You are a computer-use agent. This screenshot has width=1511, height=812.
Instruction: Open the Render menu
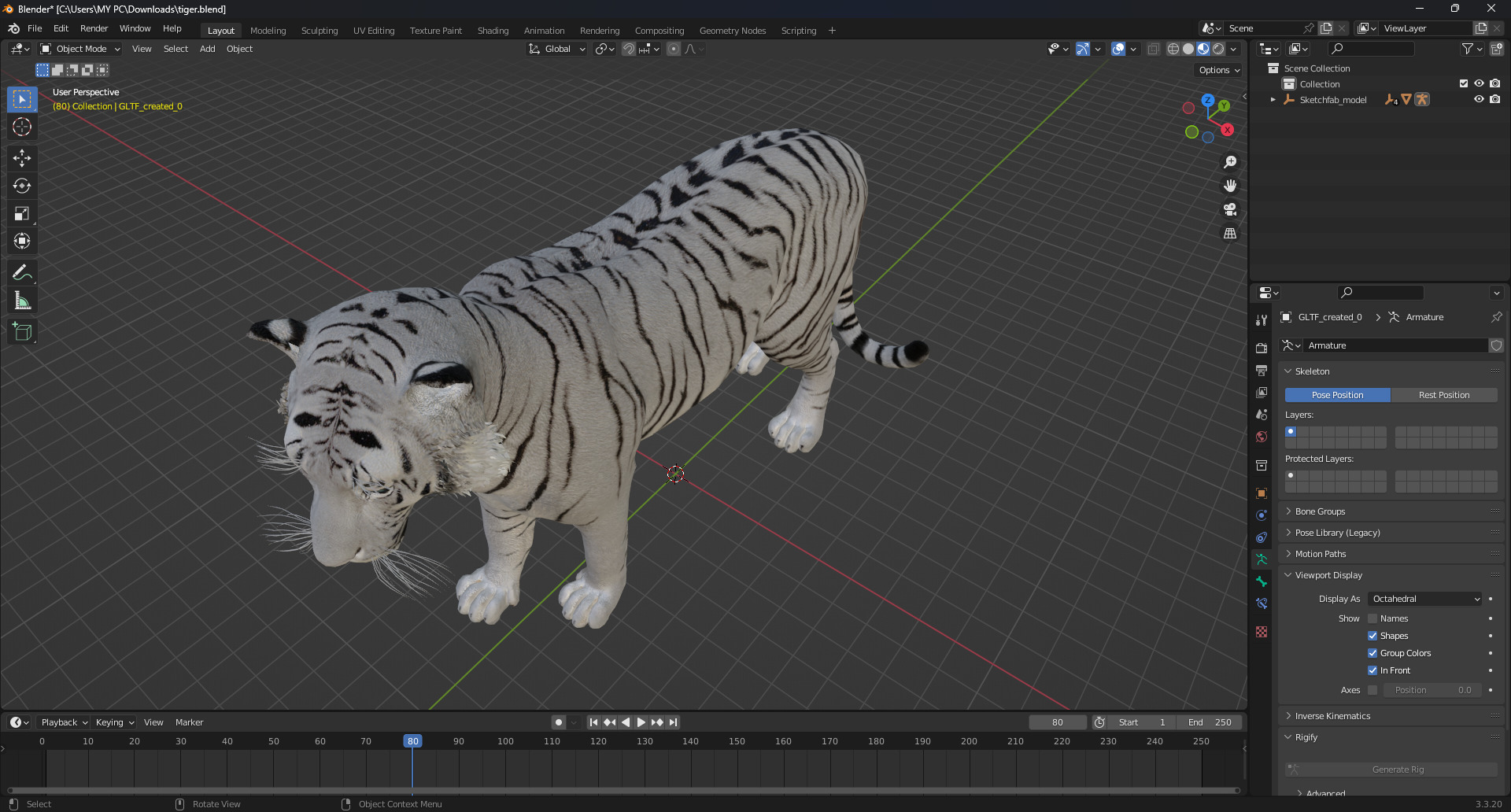(x=94, y=28)
